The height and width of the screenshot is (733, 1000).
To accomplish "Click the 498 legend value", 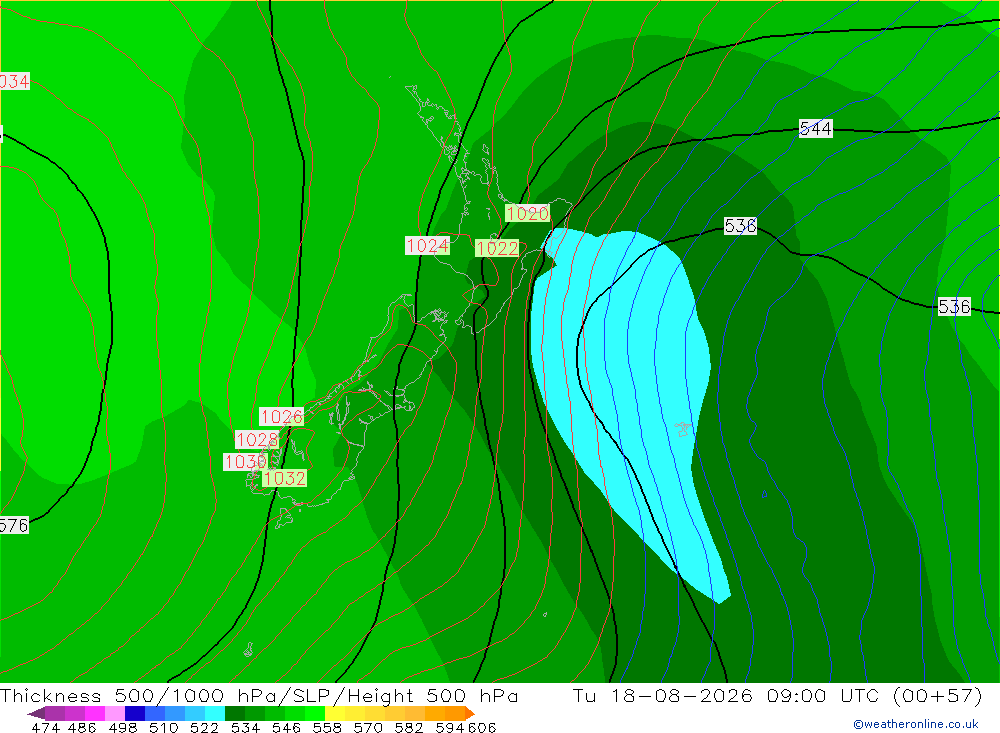I will [123, 727].
